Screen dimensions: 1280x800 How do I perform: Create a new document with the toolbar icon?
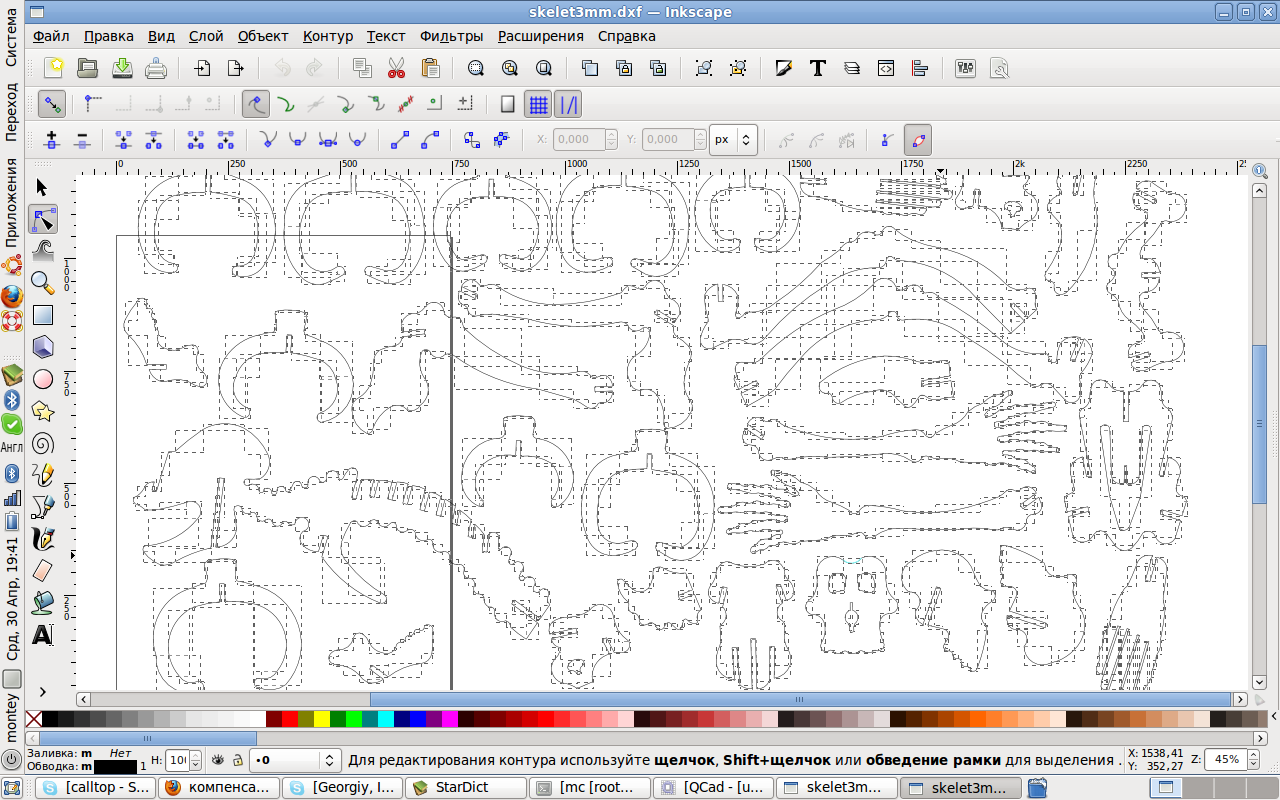click(x=54, y=68)
